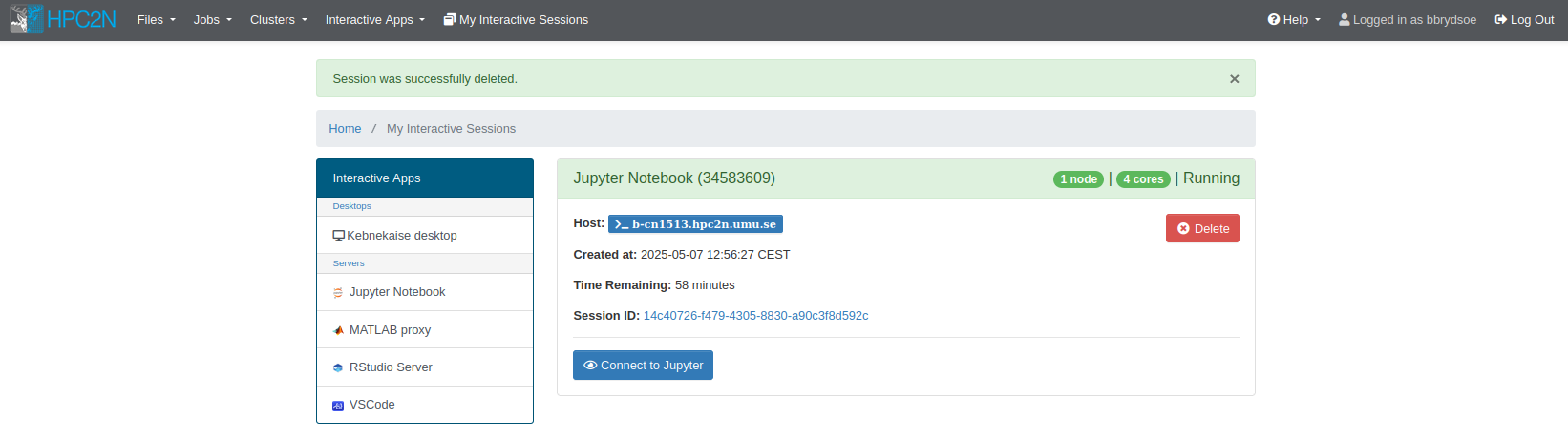
Task: Click the Help question mark icon
Action: click(x=1274, y=19)
